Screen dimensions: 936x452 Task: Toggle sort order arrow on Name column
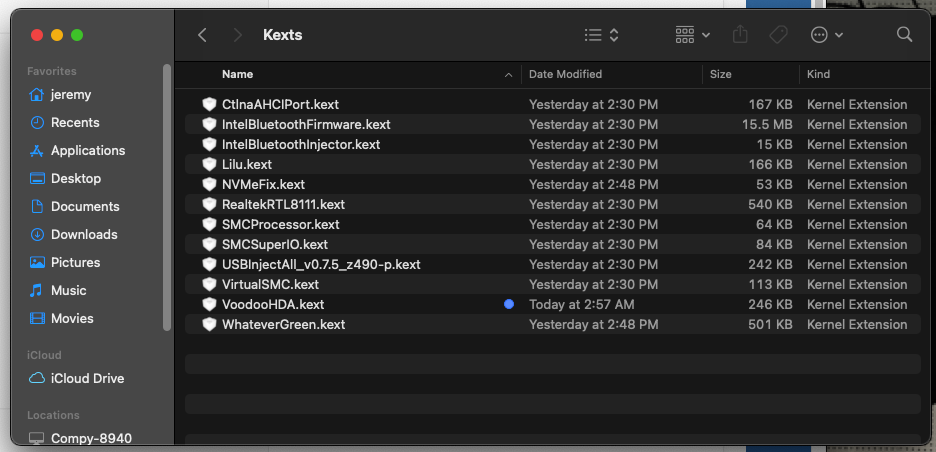coord(509,75)
